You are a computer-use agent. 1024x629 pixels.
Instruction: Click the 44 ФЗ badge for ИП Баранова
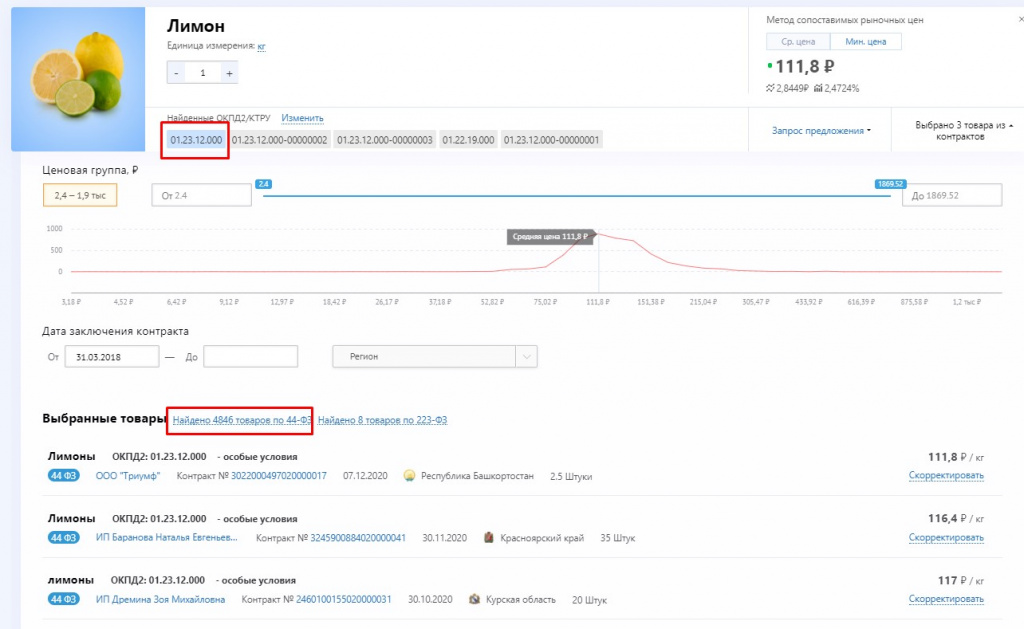(64, 538)
